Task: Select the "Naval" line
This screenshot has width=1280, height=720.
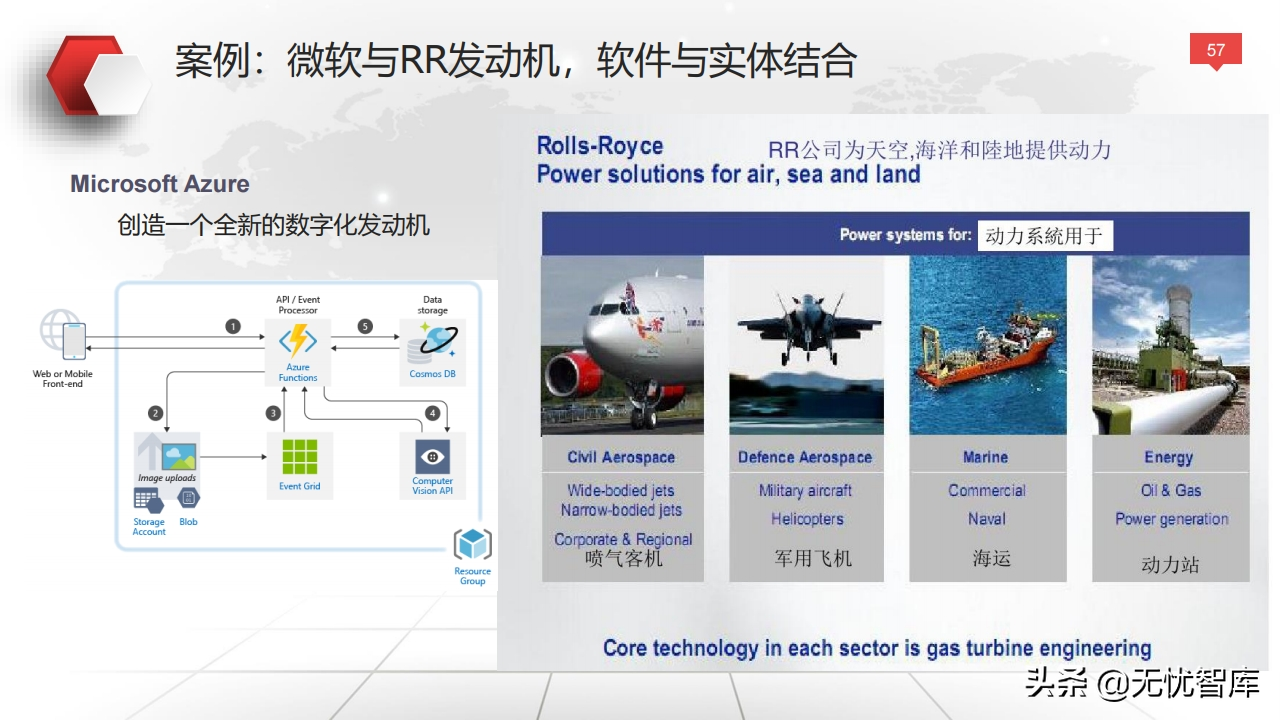Action: (x=986, y=519)
